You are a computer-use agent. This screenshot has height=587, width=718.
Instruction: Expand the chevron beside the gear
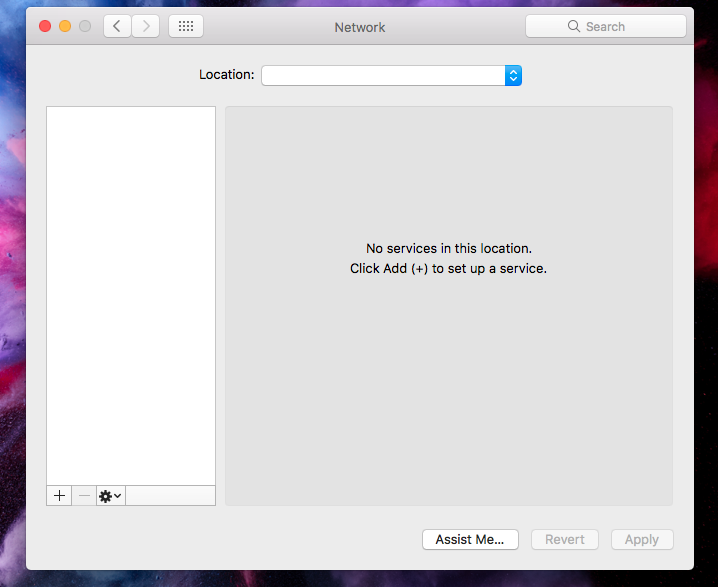click(119, 497)
